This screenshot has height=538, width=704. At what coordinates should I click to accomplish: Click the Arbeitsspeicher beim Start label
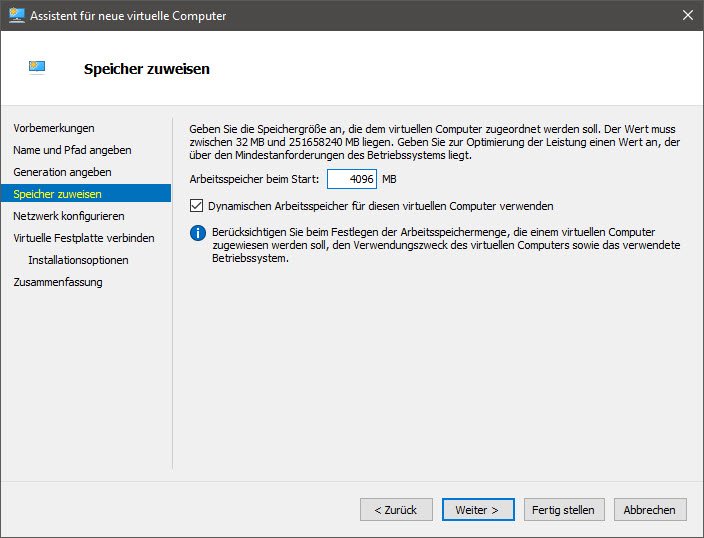click(x=254, y=179)
